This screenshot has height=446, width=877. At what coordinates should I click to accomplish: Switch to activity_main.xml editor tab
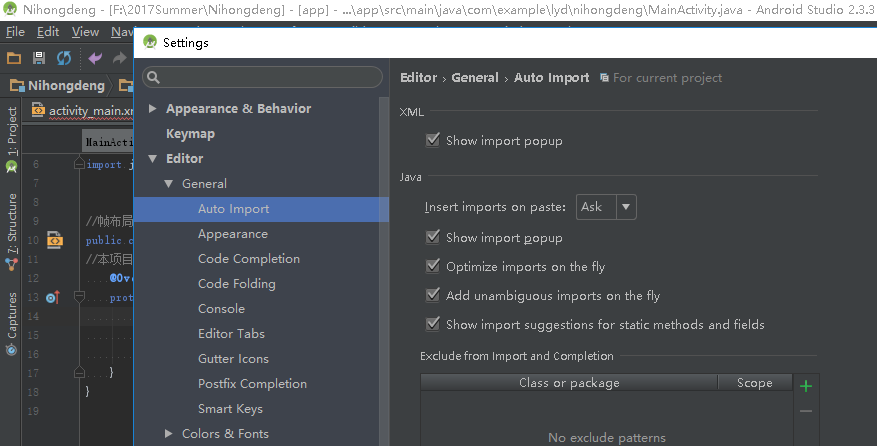point(82,111)
